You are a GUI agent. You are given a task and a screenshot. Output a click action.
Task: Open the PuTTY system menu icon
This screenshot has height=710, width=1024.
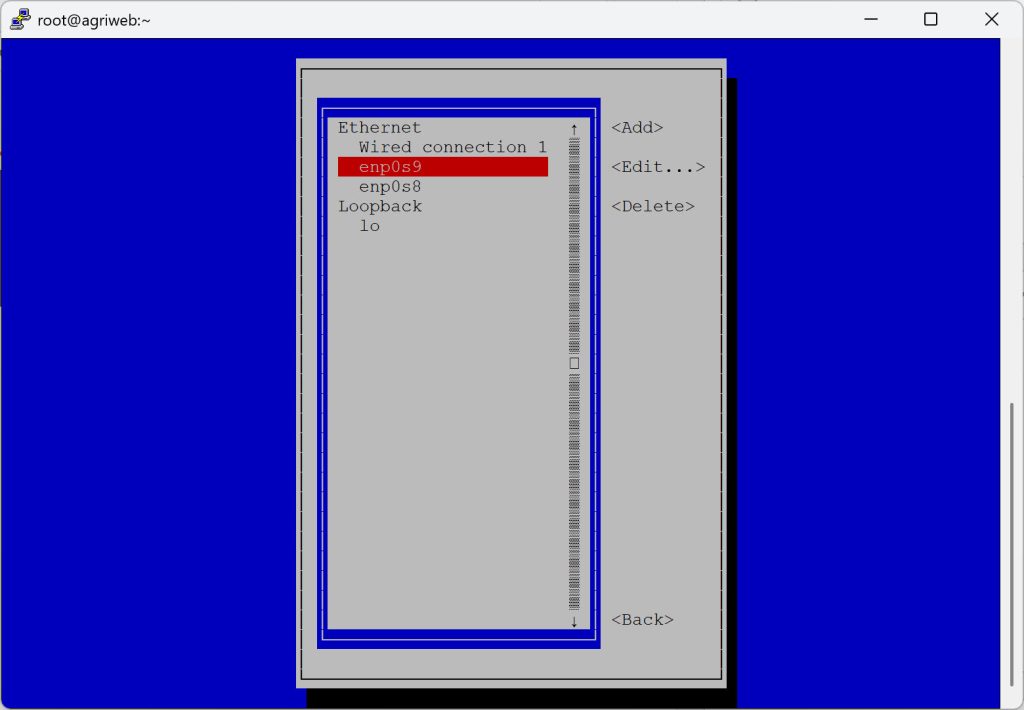click(20, 20)
